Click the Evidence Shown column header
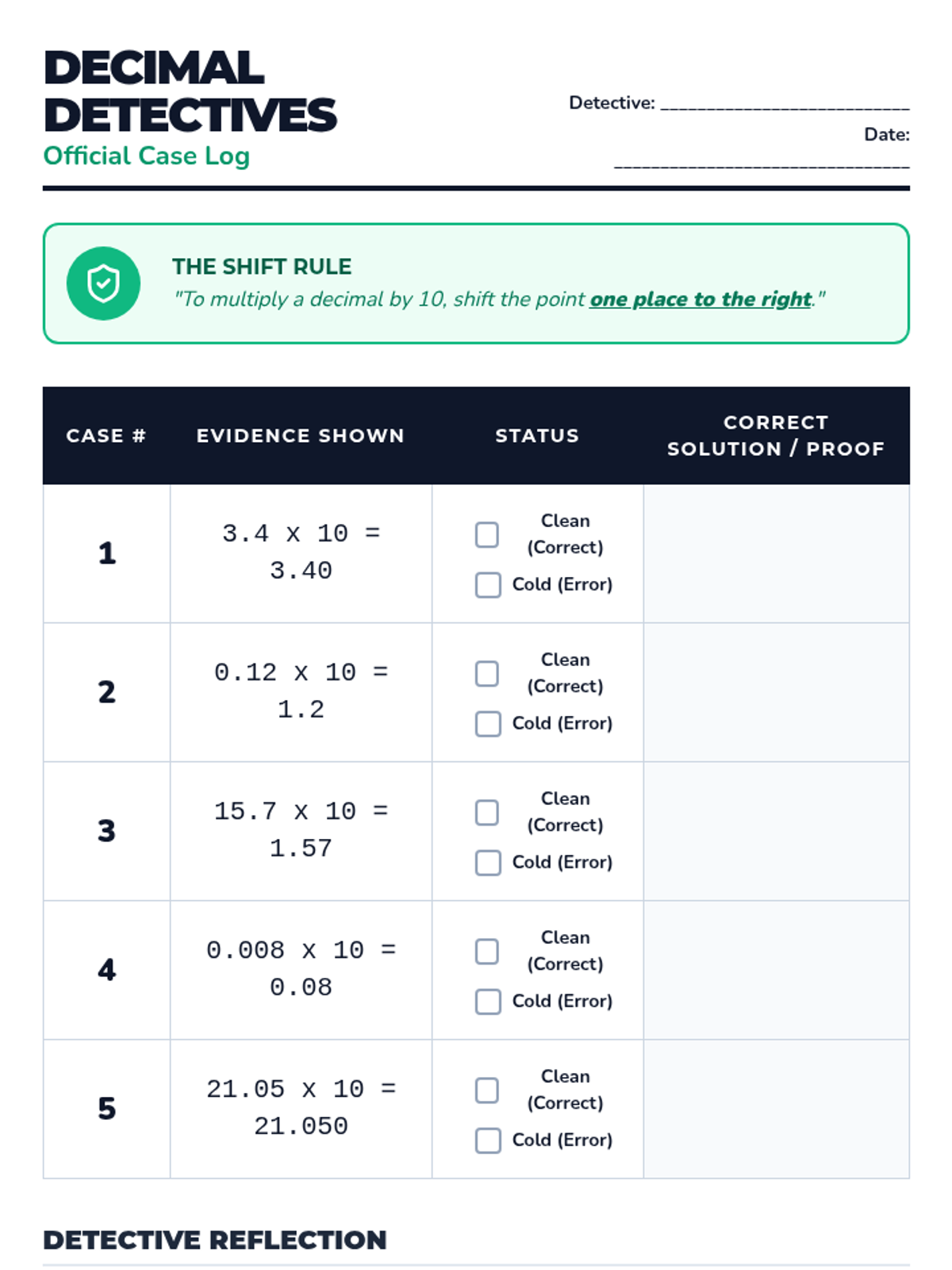The width and height of the screenshot is (952, 1270). pyautogui.click(x=301, y=436)
